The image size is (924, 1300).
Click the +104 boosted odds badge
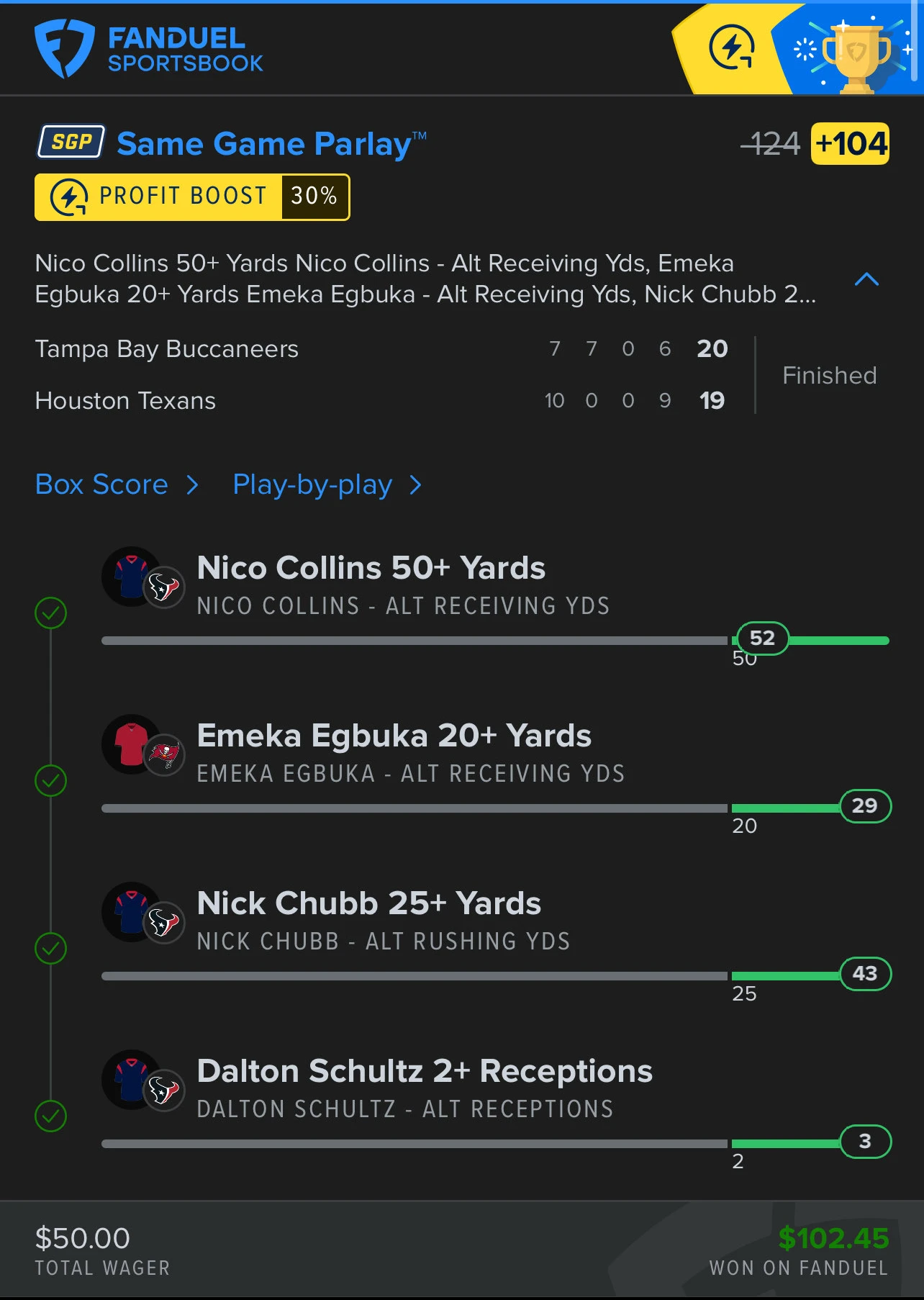(850, 144)
